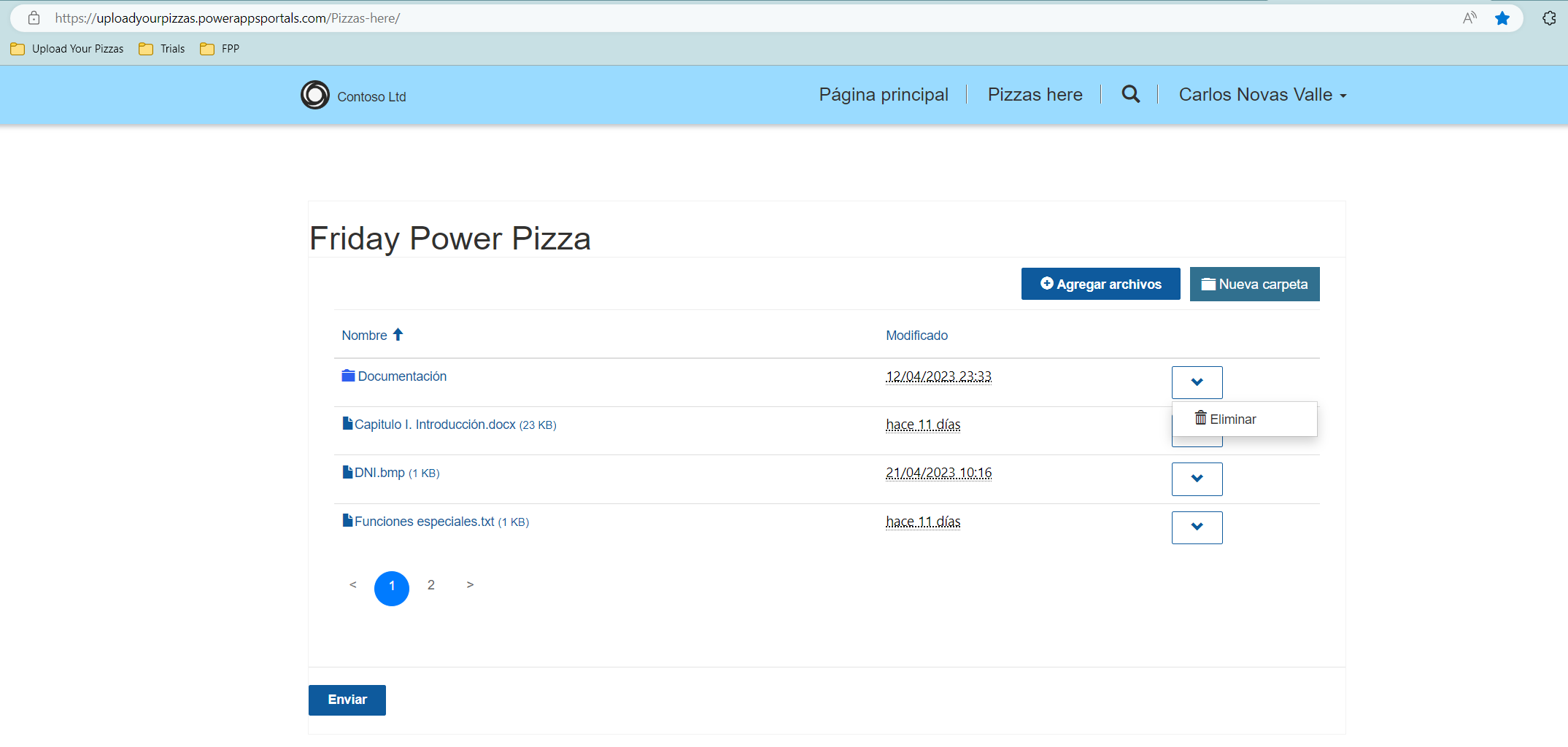
Task: Click the Contoso Ltd logo icon
Action: tap(315, 95)
